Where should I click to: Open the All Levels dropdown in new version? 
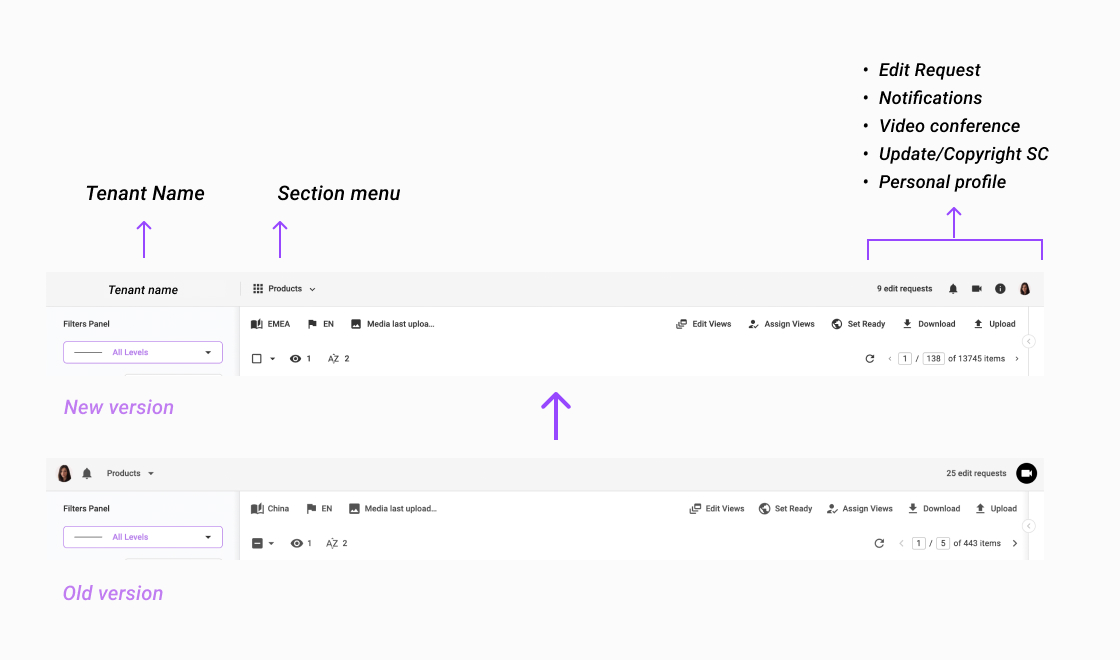point(143,352)
